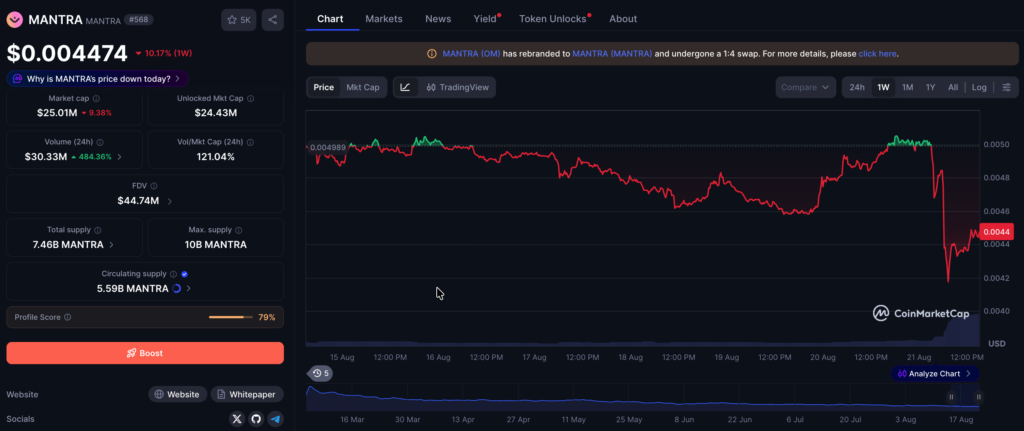1024x431 pixels.
Task: Open the Chart tab
Action: pyautogui.click(x=330, y=19)
